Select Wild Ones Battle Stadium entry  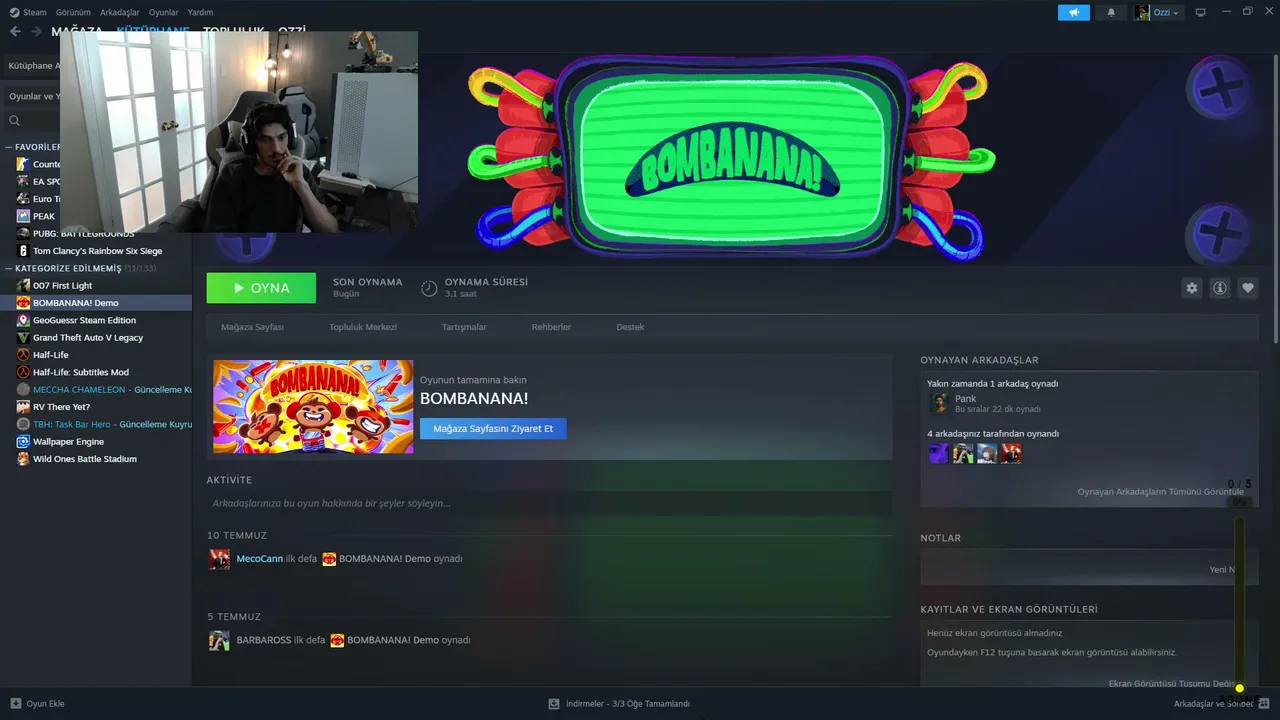pyautogui.click(x=85, y=459)
